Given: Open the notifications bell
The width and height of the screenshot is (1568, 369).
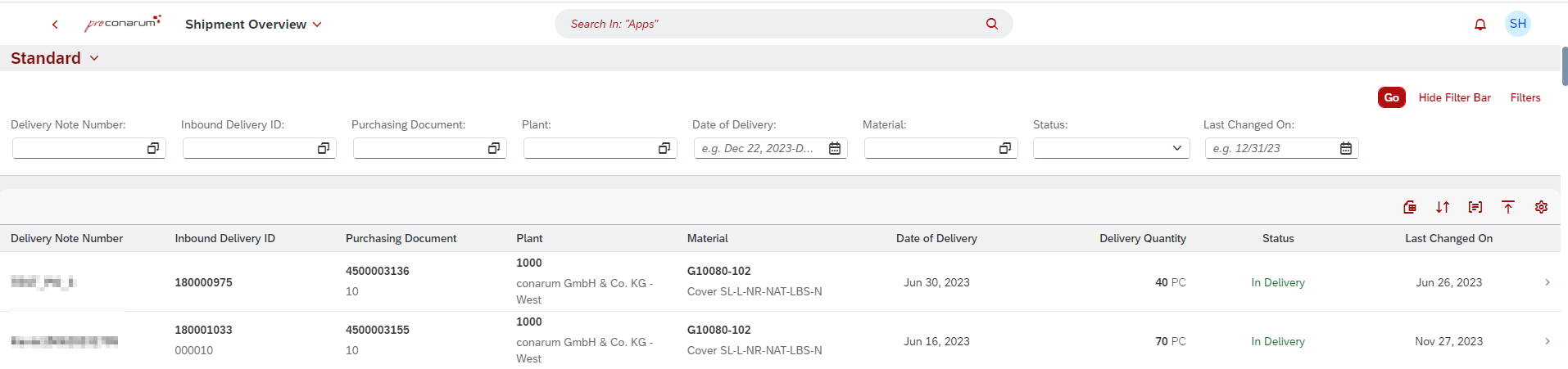Looking at the screenshot, I should click(x=1480, y=25).
